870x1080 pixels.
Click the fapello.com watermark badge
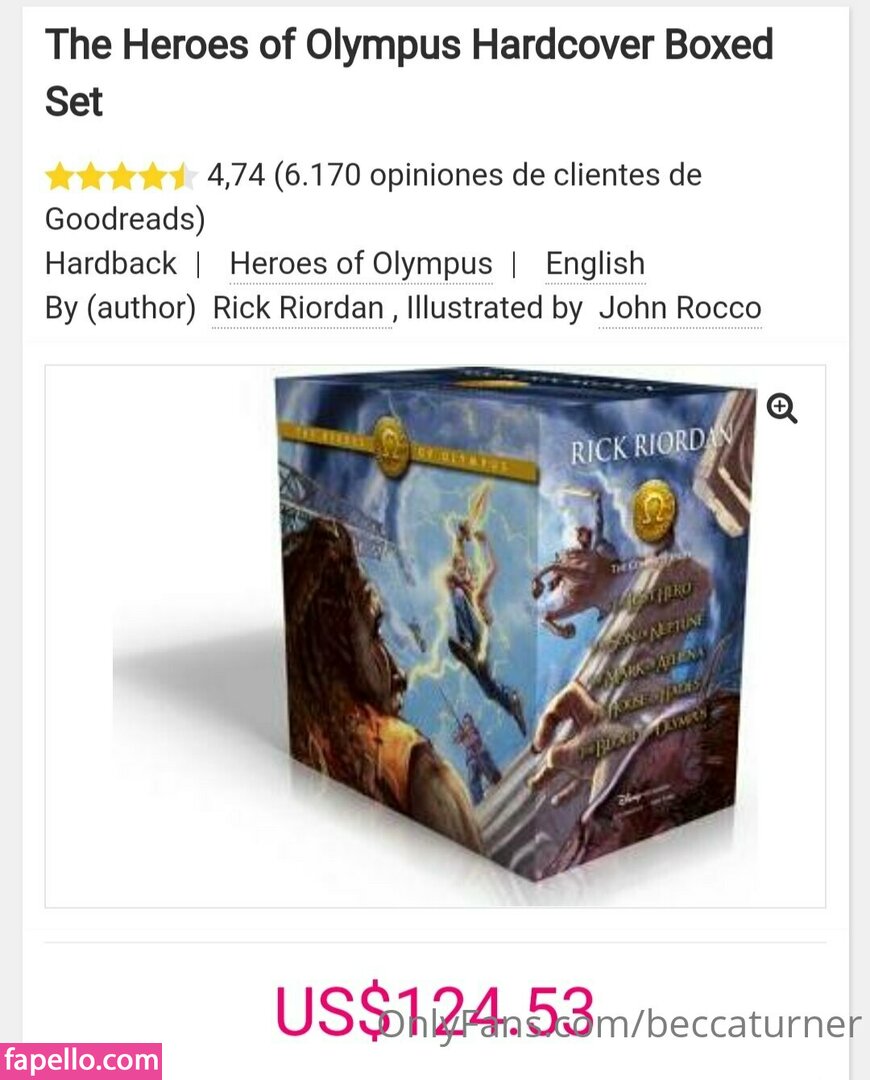tap(81, 1061)
